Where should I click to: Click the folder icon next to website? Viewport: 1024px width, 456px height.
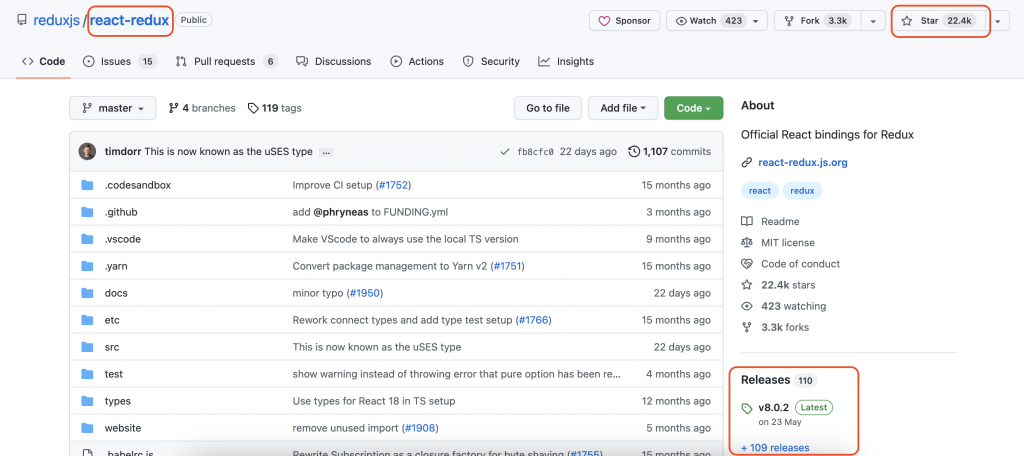click(88, 429)
